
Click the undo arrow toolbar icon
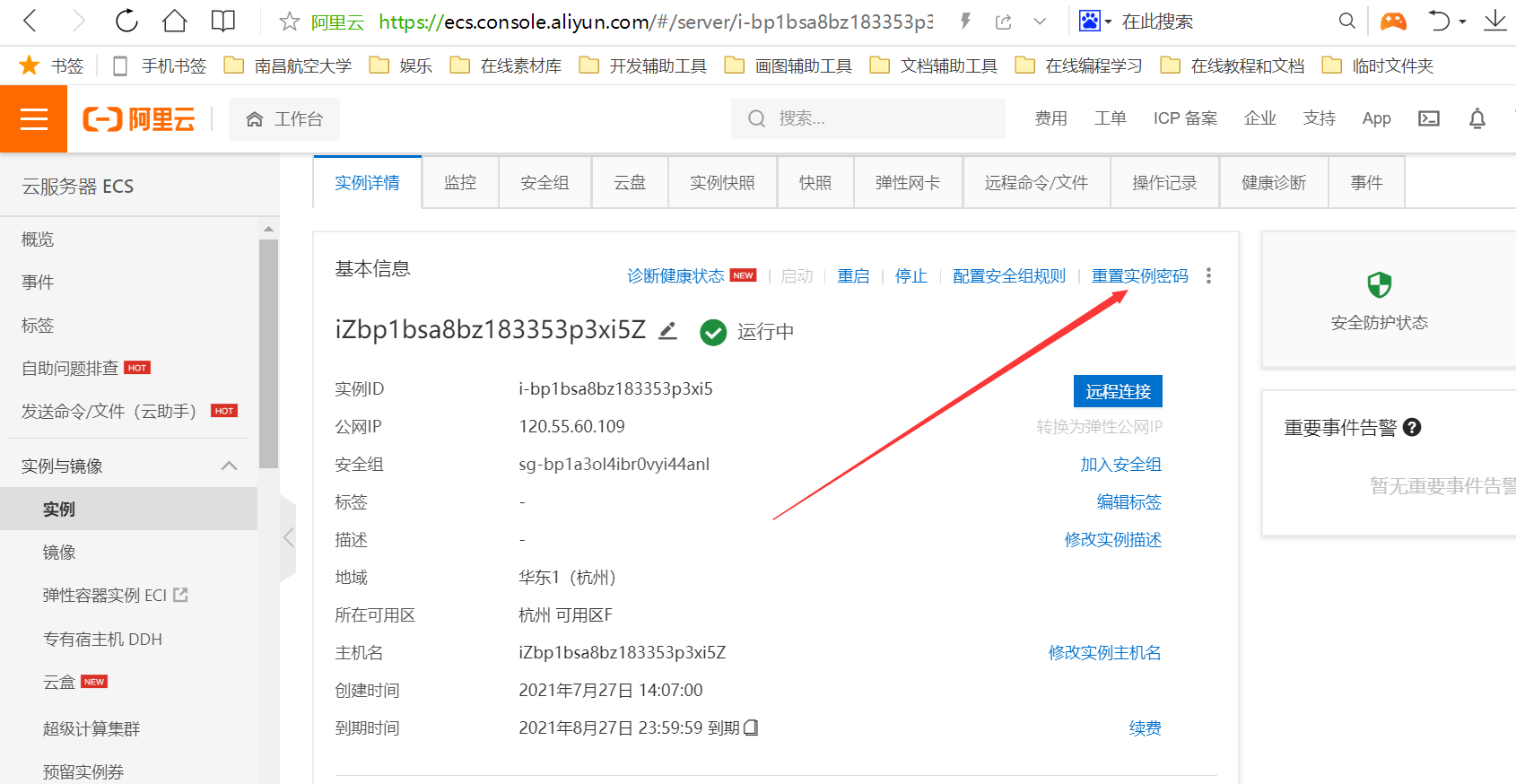point(1439,21)
